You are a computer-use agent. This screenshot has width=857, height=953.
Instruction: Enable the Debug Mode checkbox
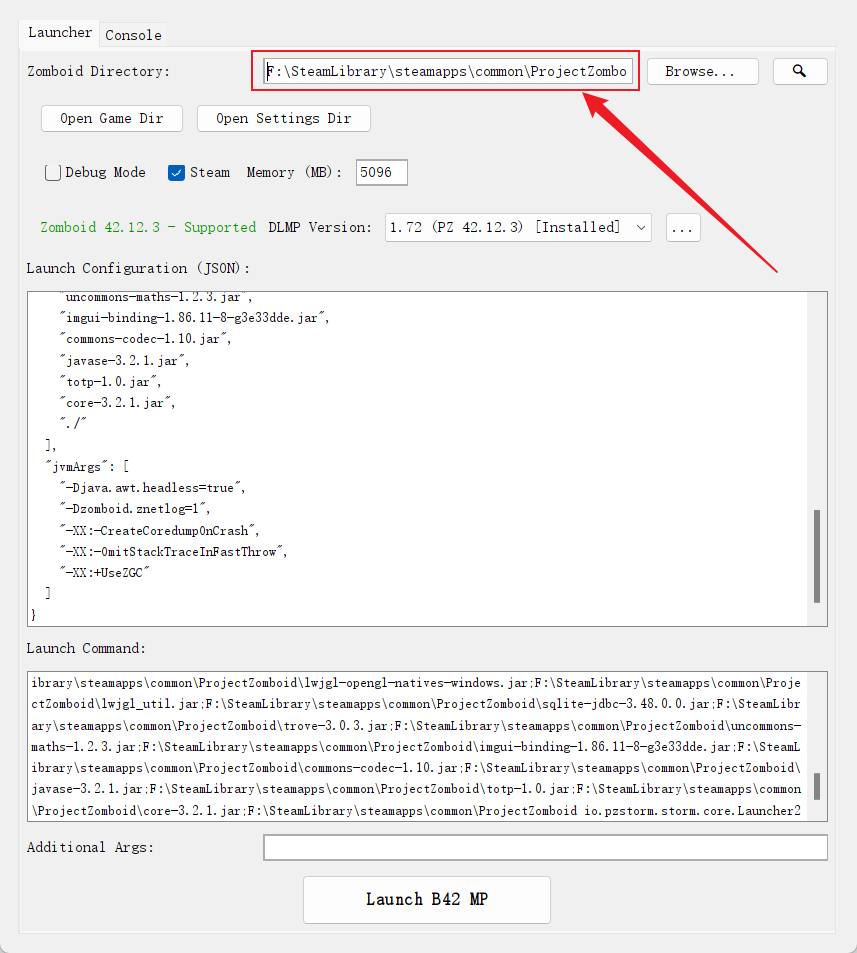[x=53, y=173]
